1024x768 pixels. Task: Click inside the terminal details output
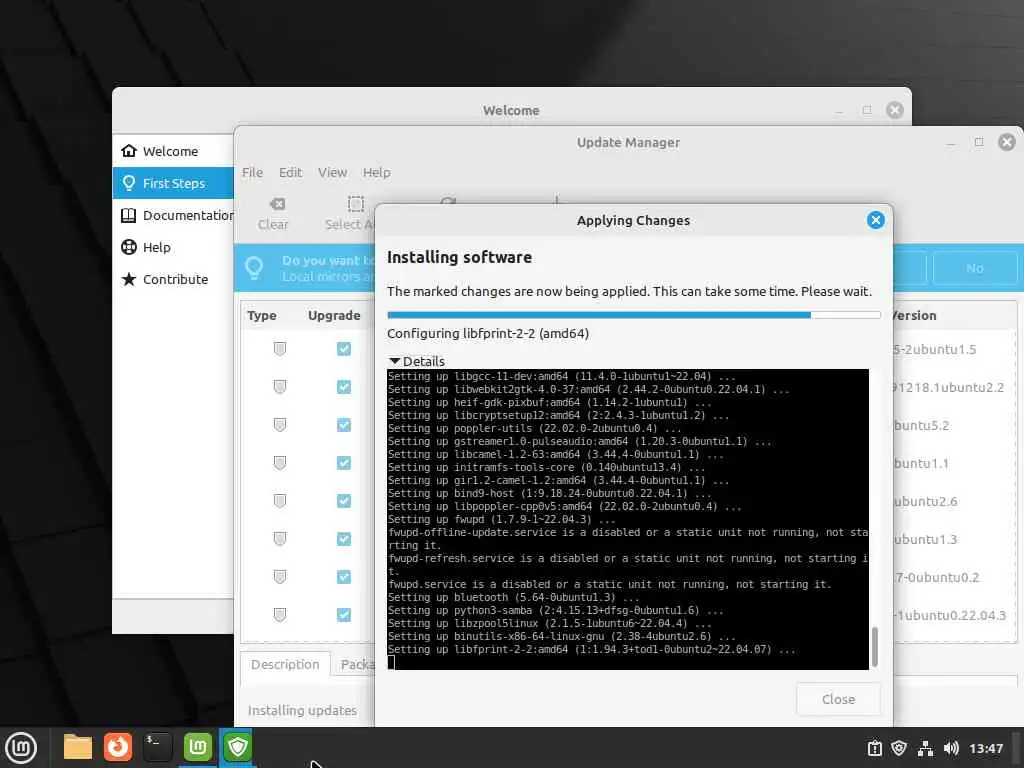(628, 519)
